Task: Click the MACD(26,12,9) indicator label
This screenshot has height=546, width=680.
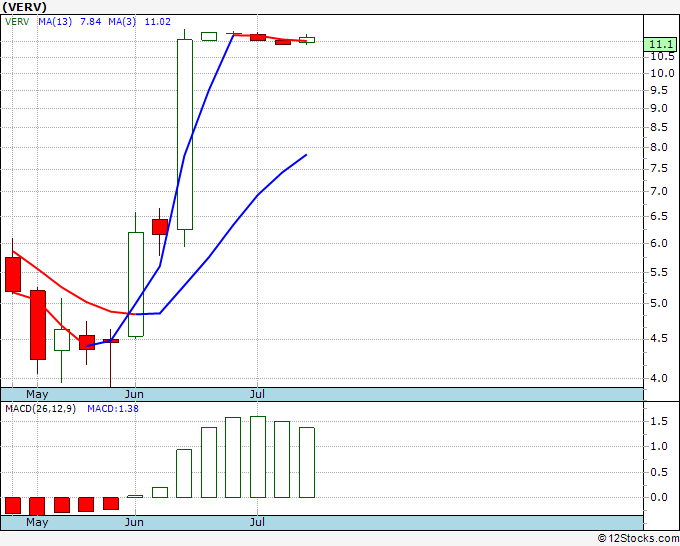Action: pos(40,409)
